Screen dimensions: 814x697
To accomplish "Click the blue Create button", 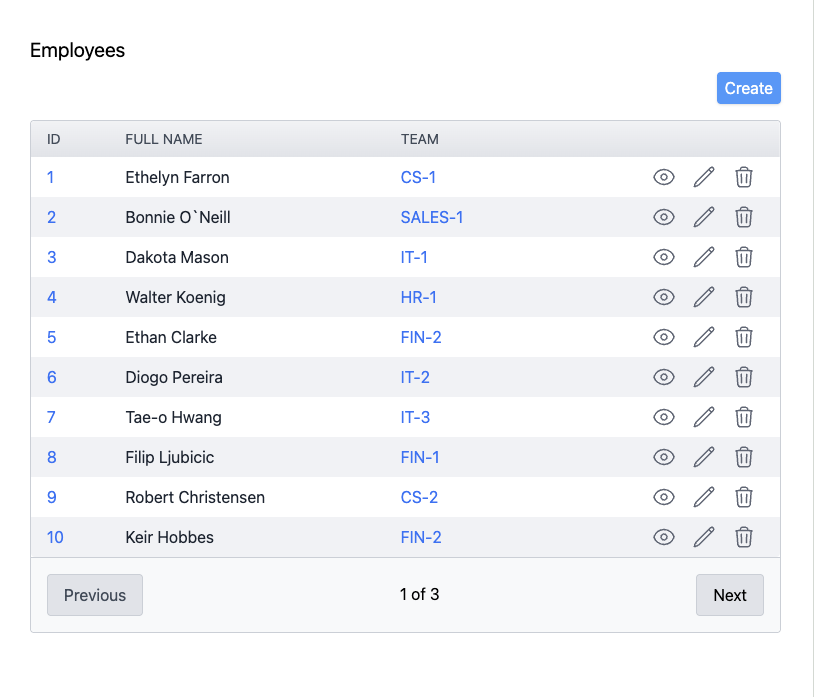I will point(749,88).
